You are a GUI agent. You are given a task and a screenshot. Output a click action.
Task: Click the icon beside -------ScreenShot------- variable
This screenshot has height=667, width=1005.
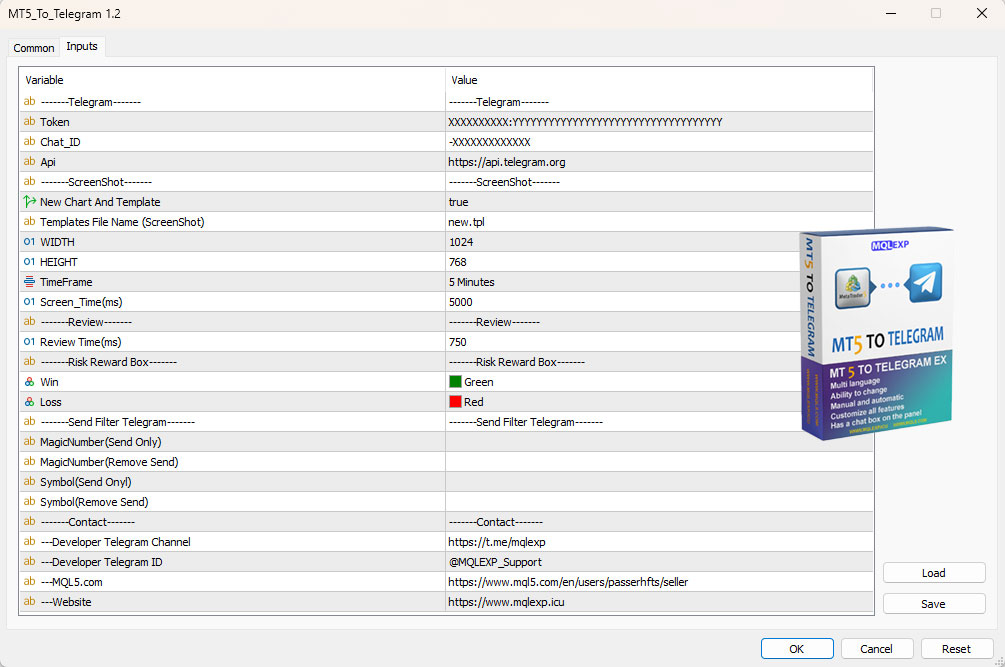click(29, 181)
